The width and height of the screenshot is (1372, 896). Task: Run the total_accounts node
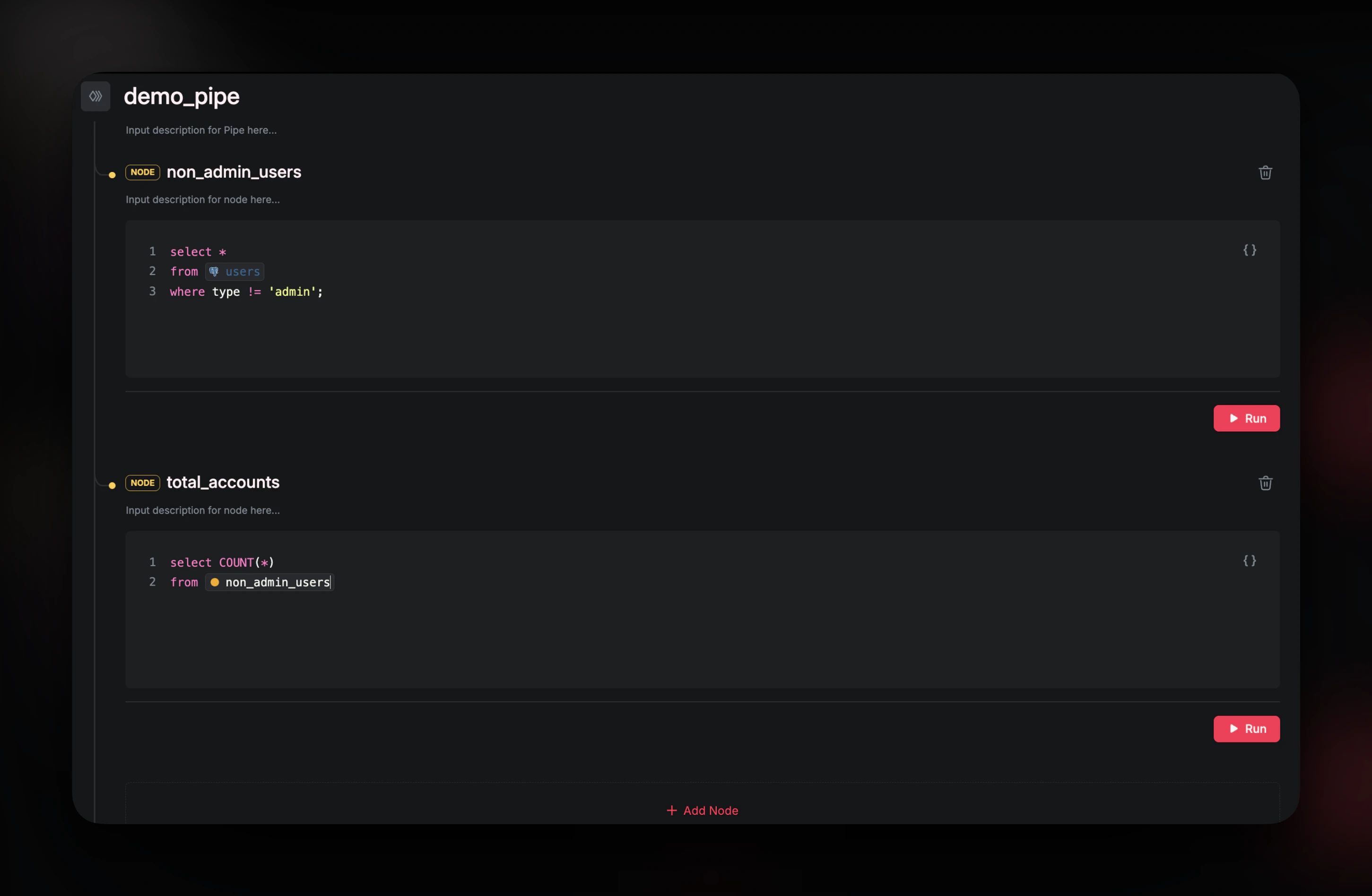tap(1246, 728)
